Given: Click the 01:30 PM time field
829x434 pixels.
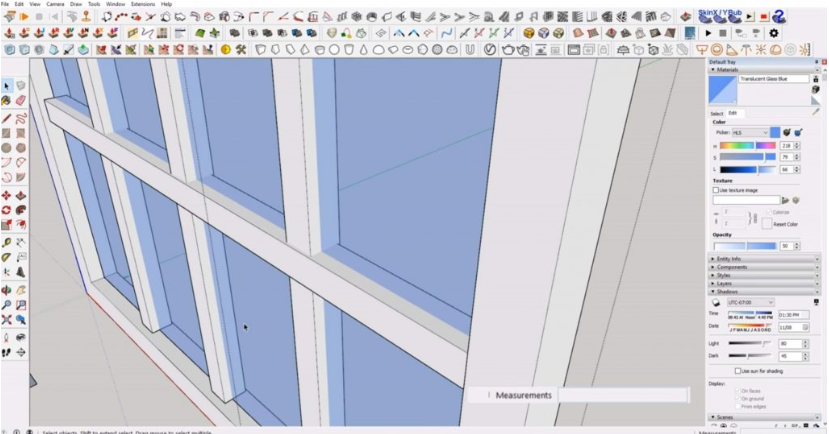Looking at the screenshot, I should click(793, 315).
